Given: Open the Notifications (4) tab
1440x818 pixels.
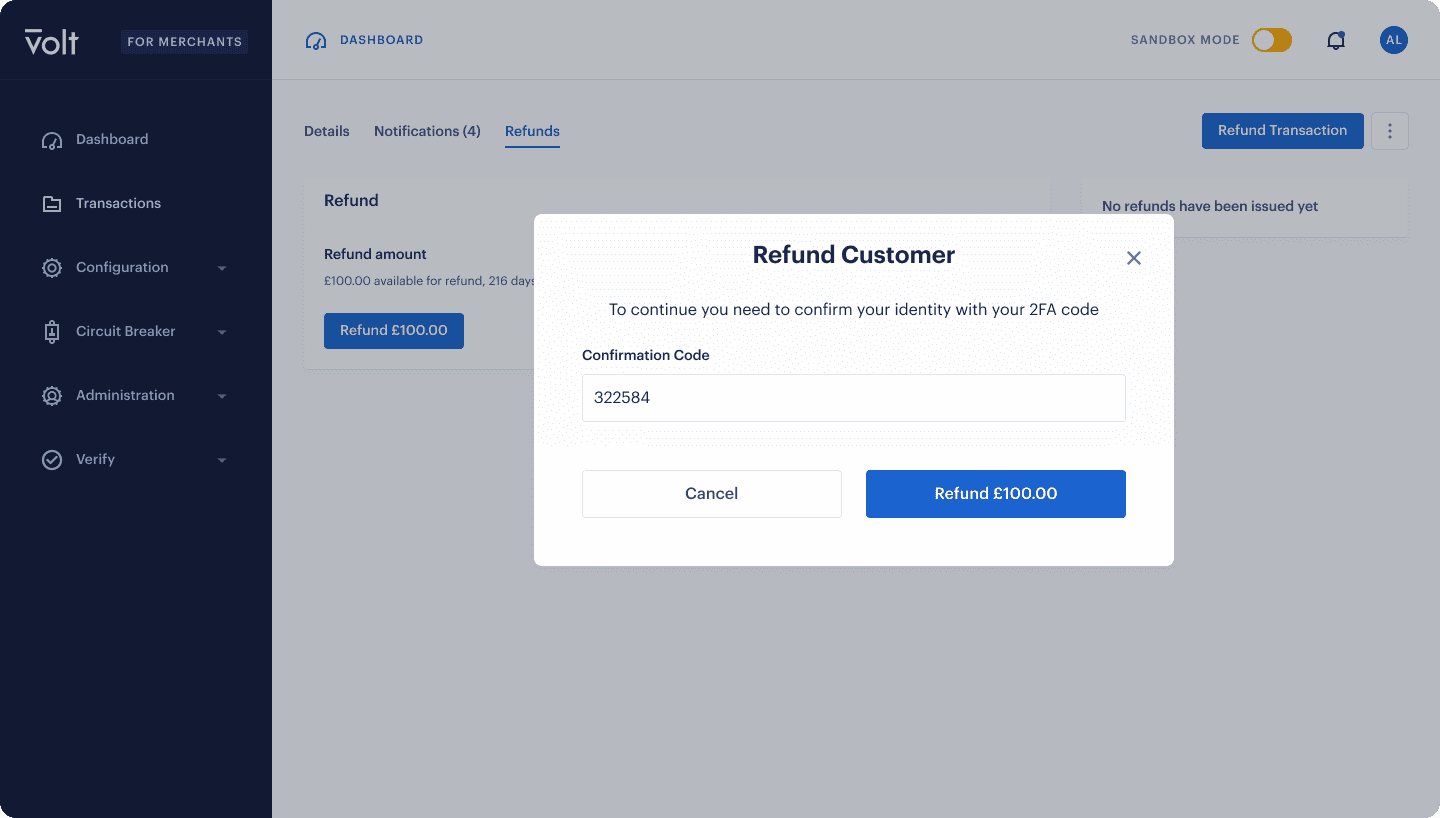Looking at the screenshot, I should [x=427, y=131].
